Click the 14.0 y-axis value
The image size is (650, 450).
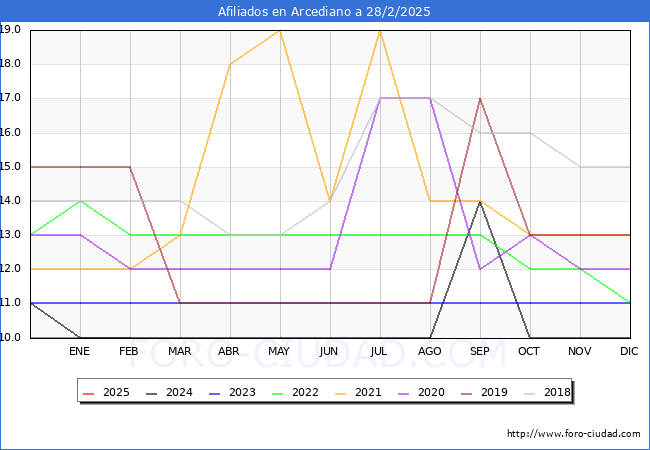(x=10, y=201)
